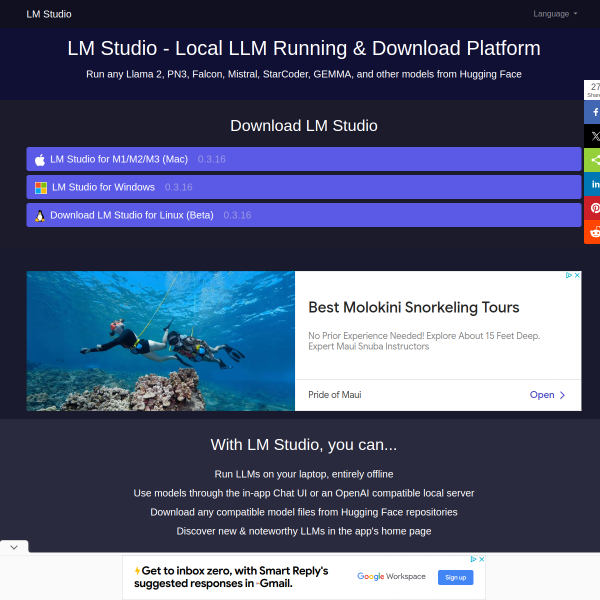Click the 0.3.16 version next to Windows
The image size is (600, 600).
coord(179,187)
